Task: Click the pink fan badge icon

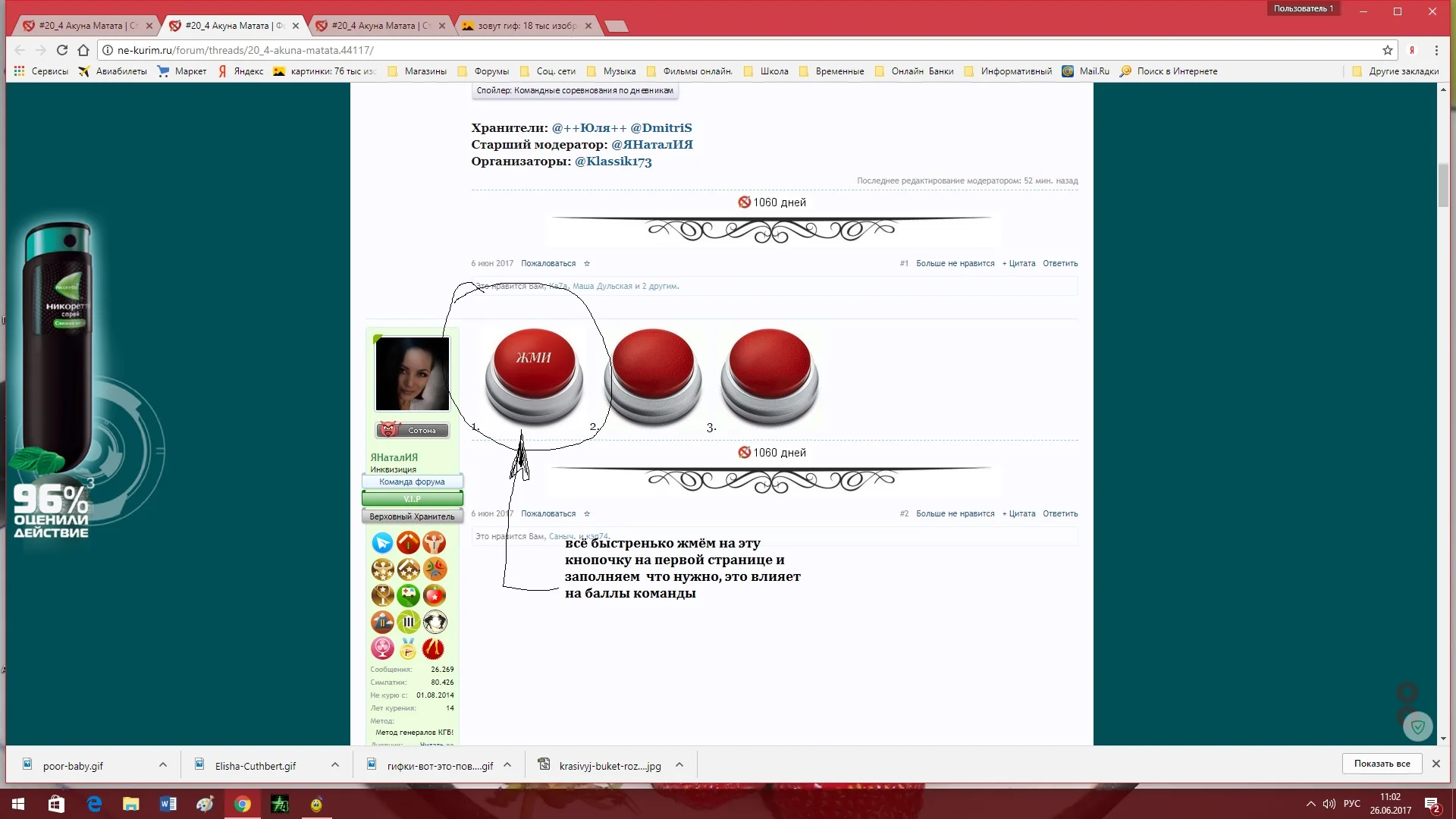Action: [x=383, y=648]
